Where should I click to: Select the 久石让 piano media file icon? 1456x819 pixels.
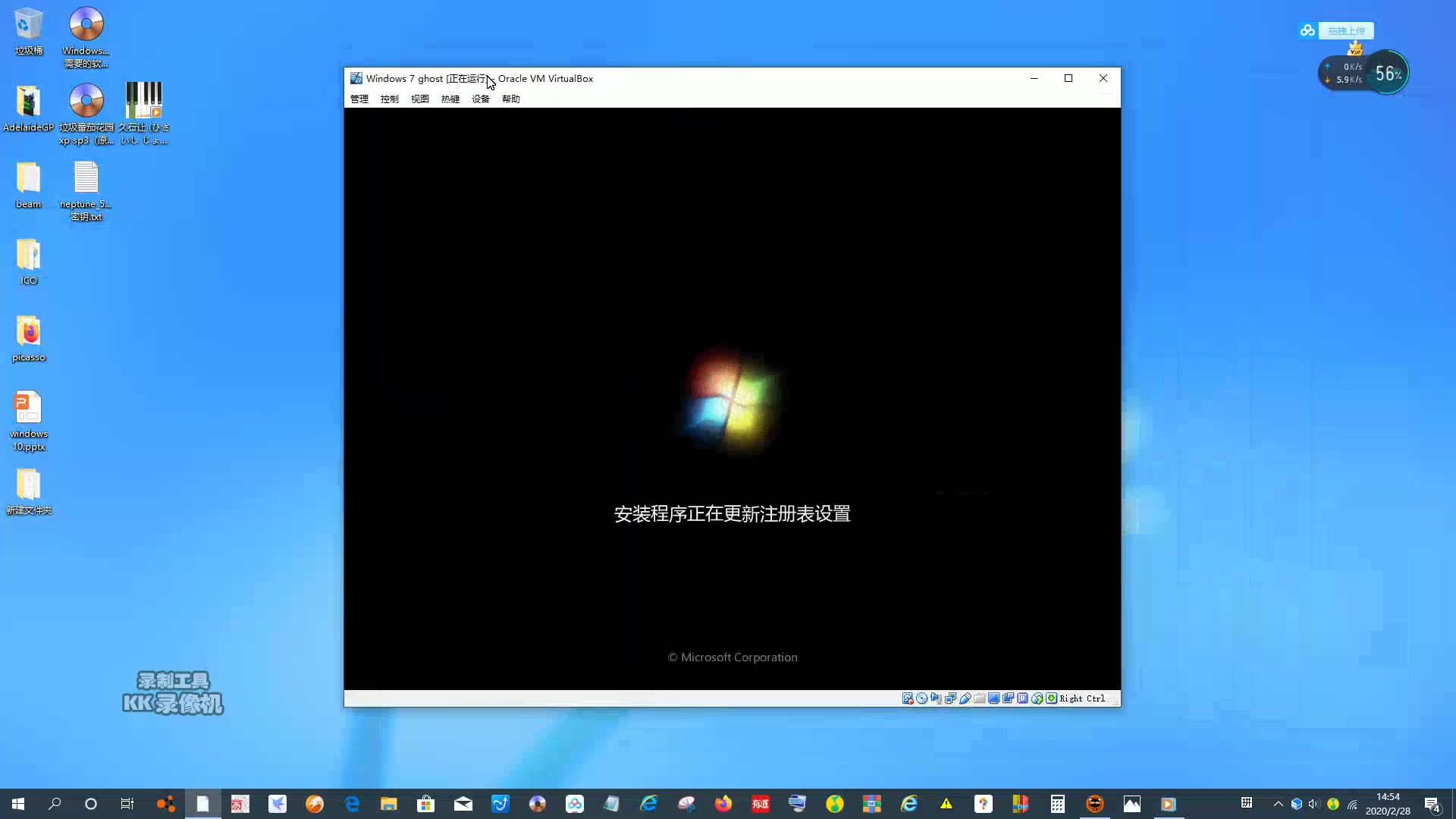144,114
